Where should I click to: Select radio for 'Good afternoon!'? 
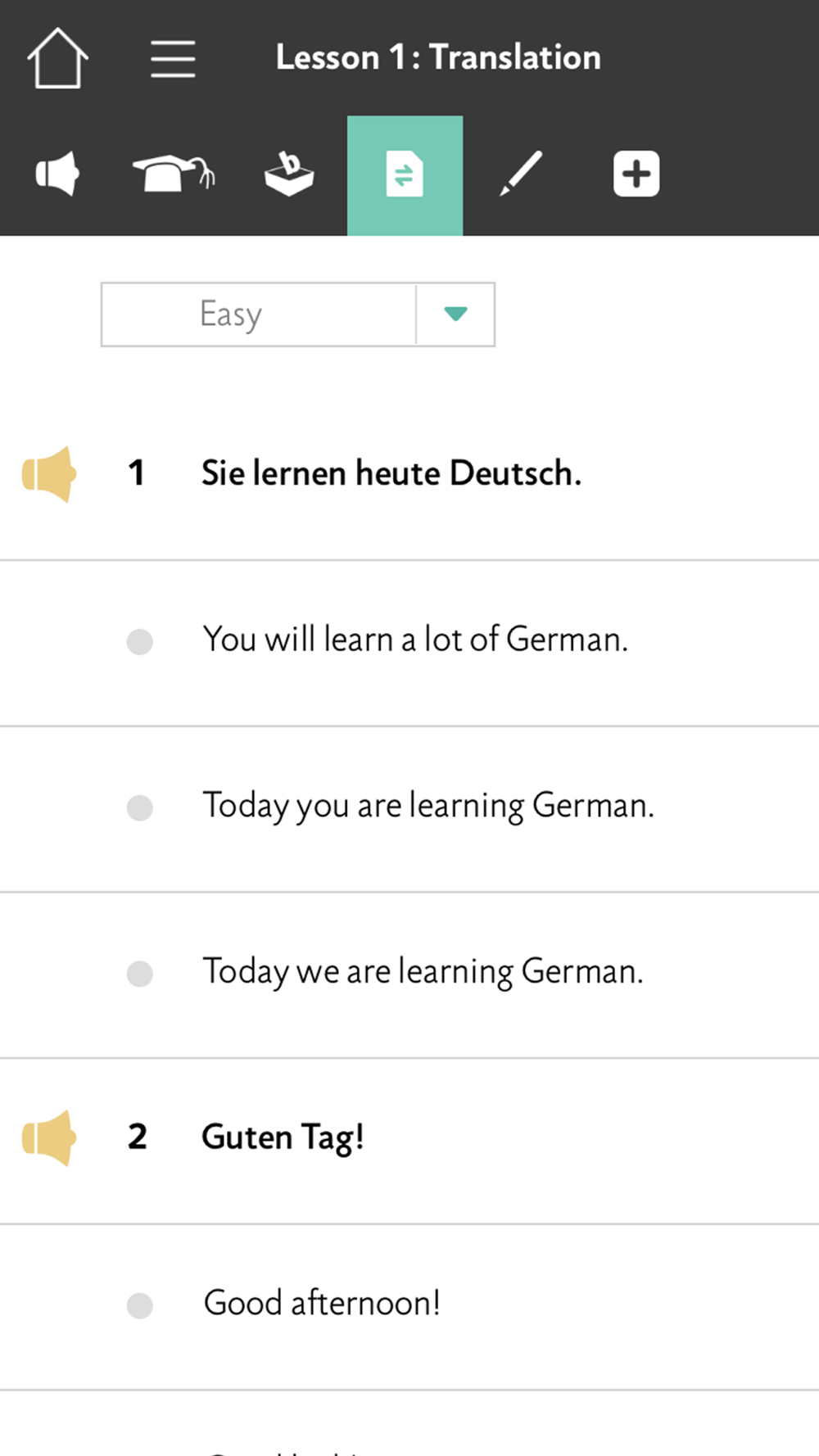coord(140,1305)
